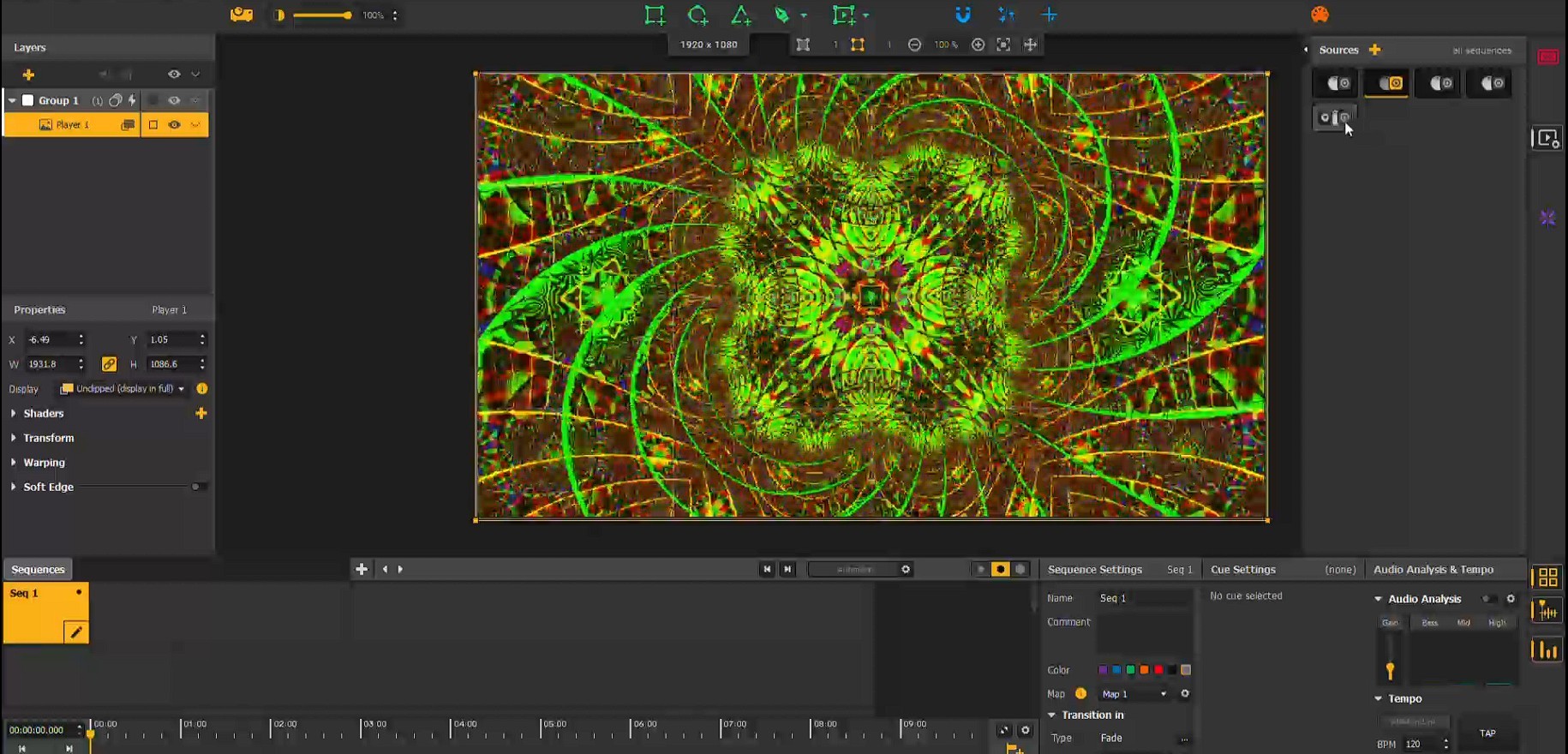
Task: Open the grid view icon on right bar
Action: [1547, 577]
